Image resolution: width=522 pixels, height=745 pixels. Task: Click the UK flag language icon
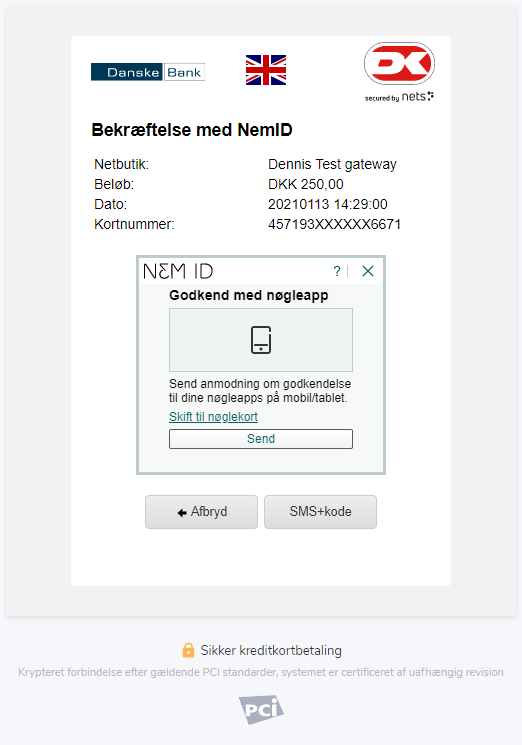point(266,70)
